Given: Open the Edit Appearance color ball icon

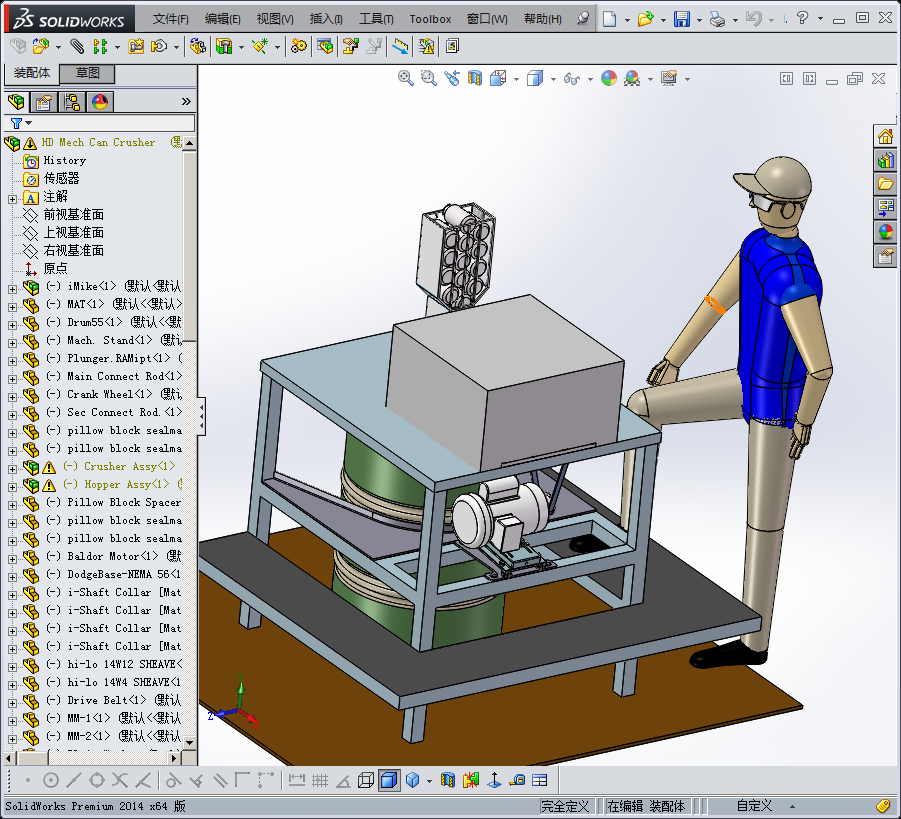Looking at the screenshot, I should [609, 78].
